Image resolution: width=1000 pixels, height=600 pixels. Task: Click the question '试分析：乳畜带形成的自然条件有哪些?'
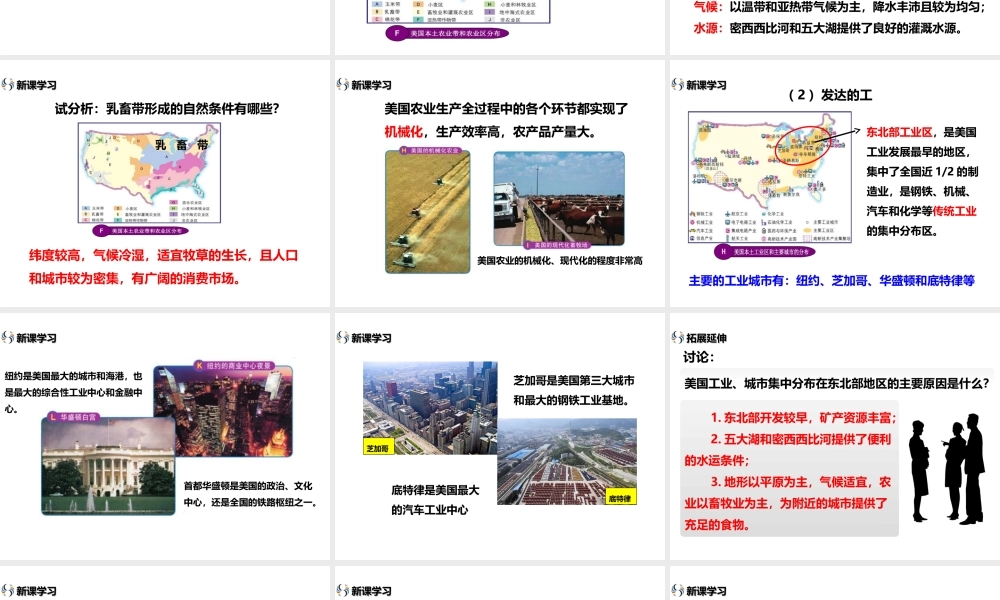[167, 108]
